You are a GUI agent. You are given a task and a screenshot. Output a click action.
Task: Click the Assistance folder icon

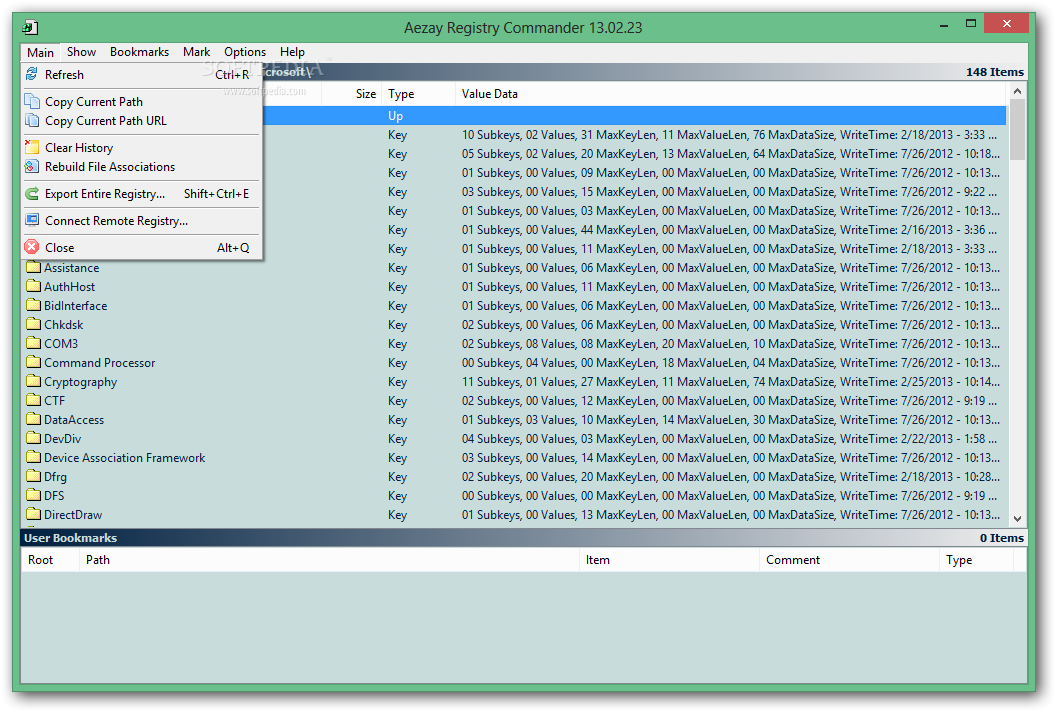(x=34, y=267)
